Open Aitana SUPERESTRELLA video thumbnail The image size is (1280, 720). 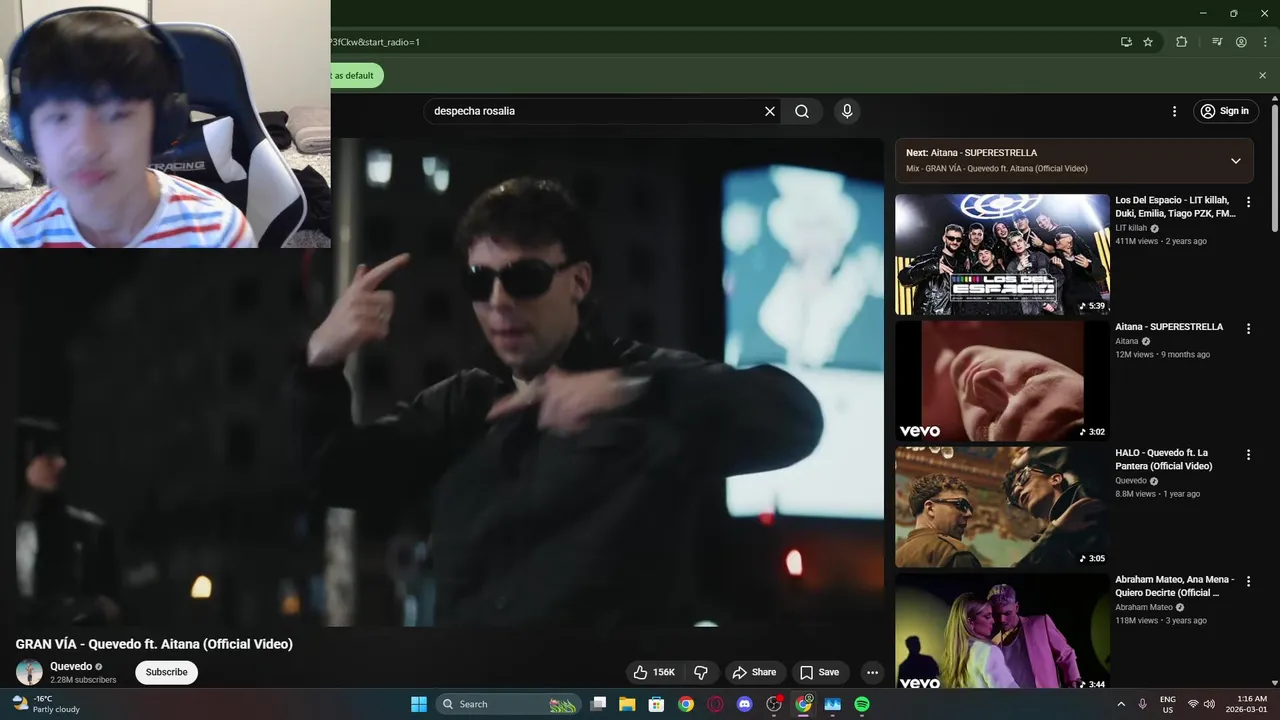(x=1002, y=381)
